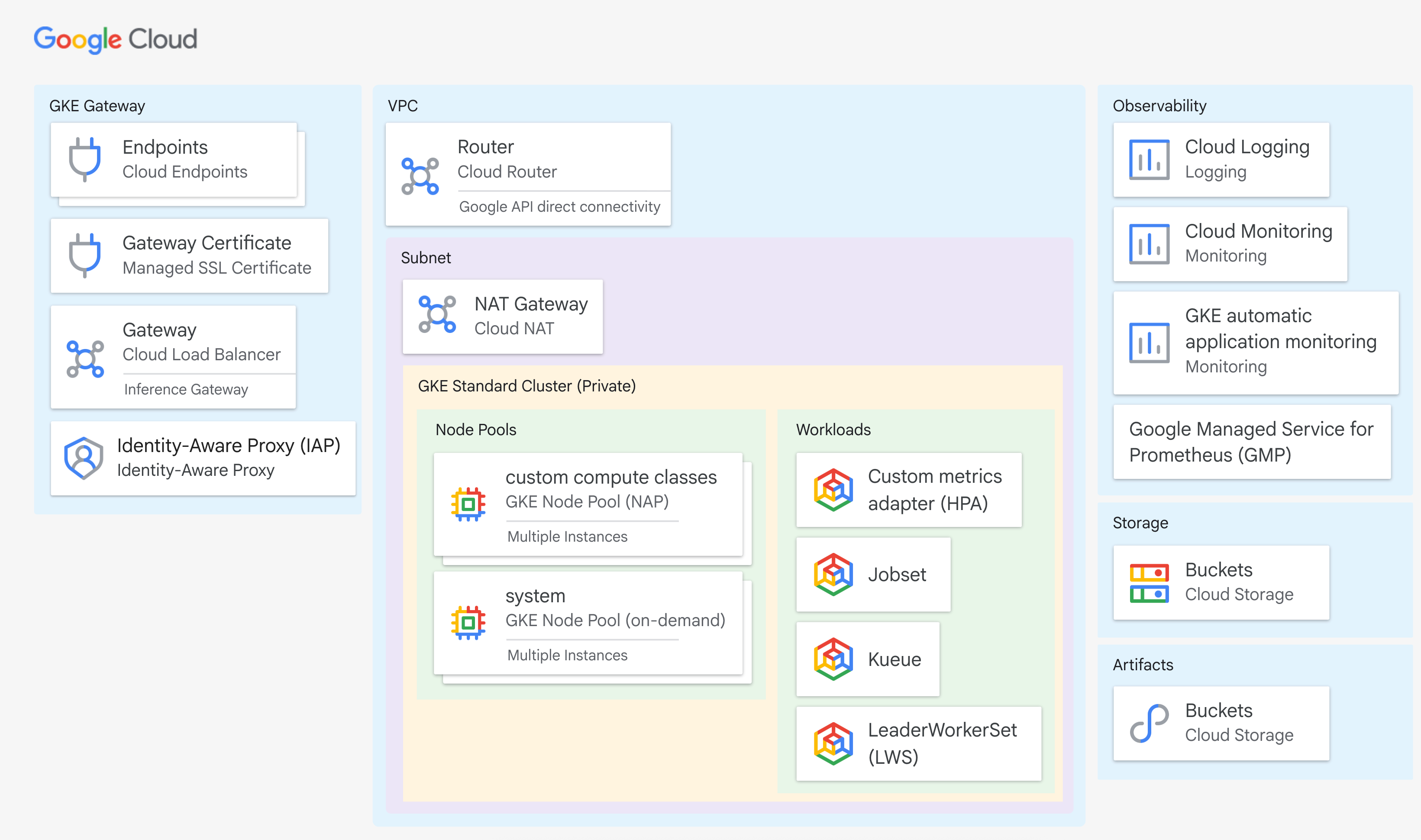This screenshot has width=1421, height=840.
Task: Select the 'Workloads' group label
Action: click(x=833, y=430)
